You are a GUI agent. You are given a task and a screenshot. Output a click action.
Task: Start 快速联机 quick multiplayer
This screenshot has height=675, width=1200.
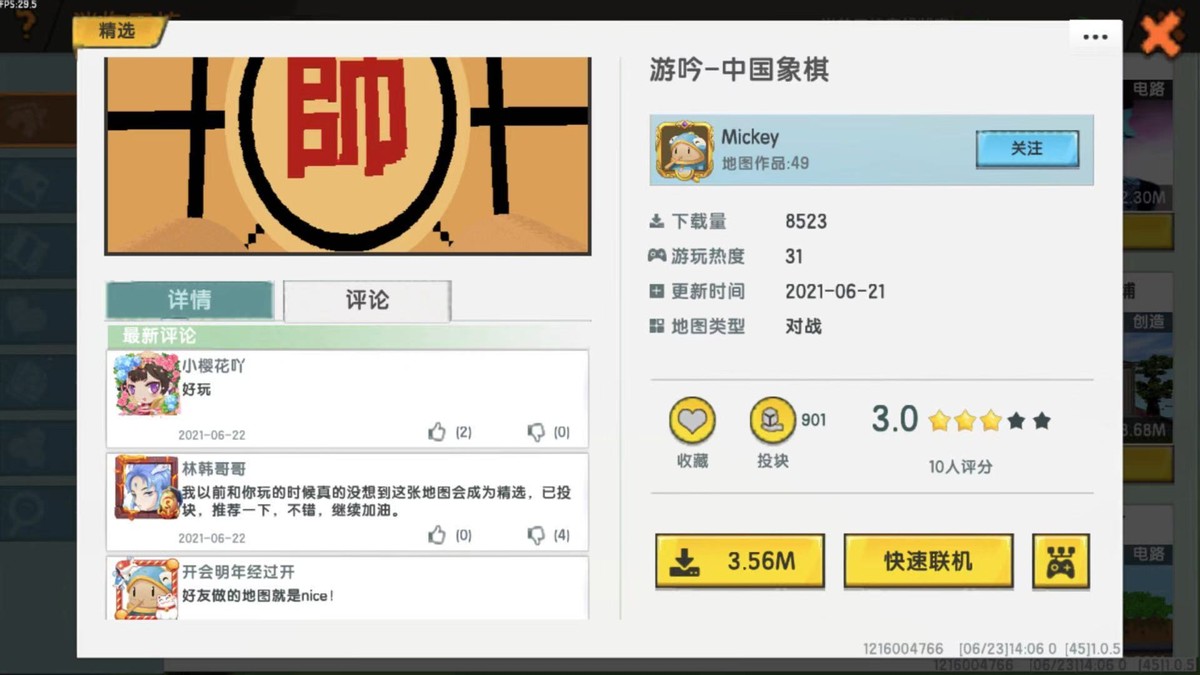(x=928, y=561)
